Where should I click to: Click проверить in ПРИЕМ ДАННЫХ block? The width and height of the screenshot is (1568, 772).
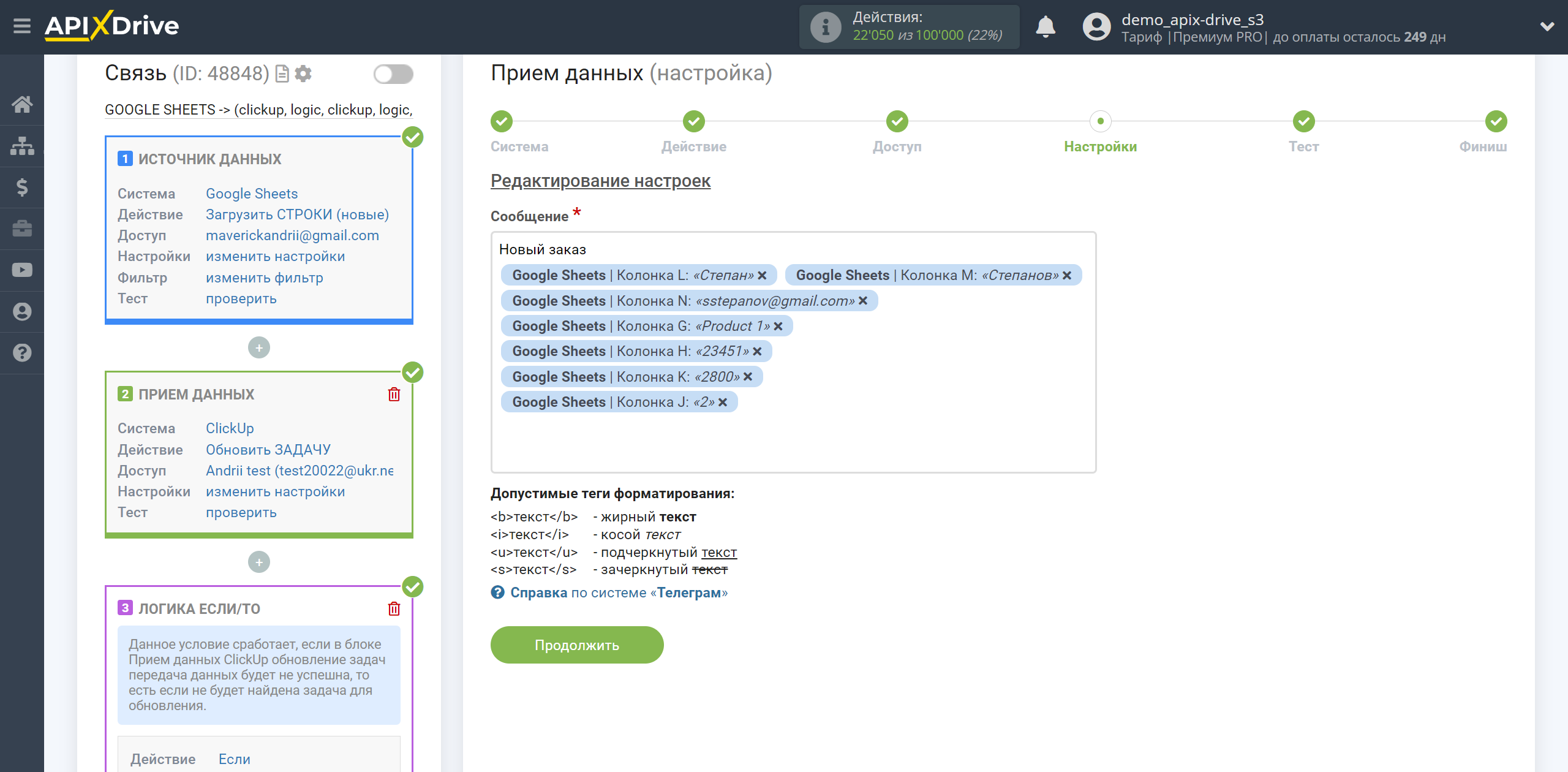[241, 513]
